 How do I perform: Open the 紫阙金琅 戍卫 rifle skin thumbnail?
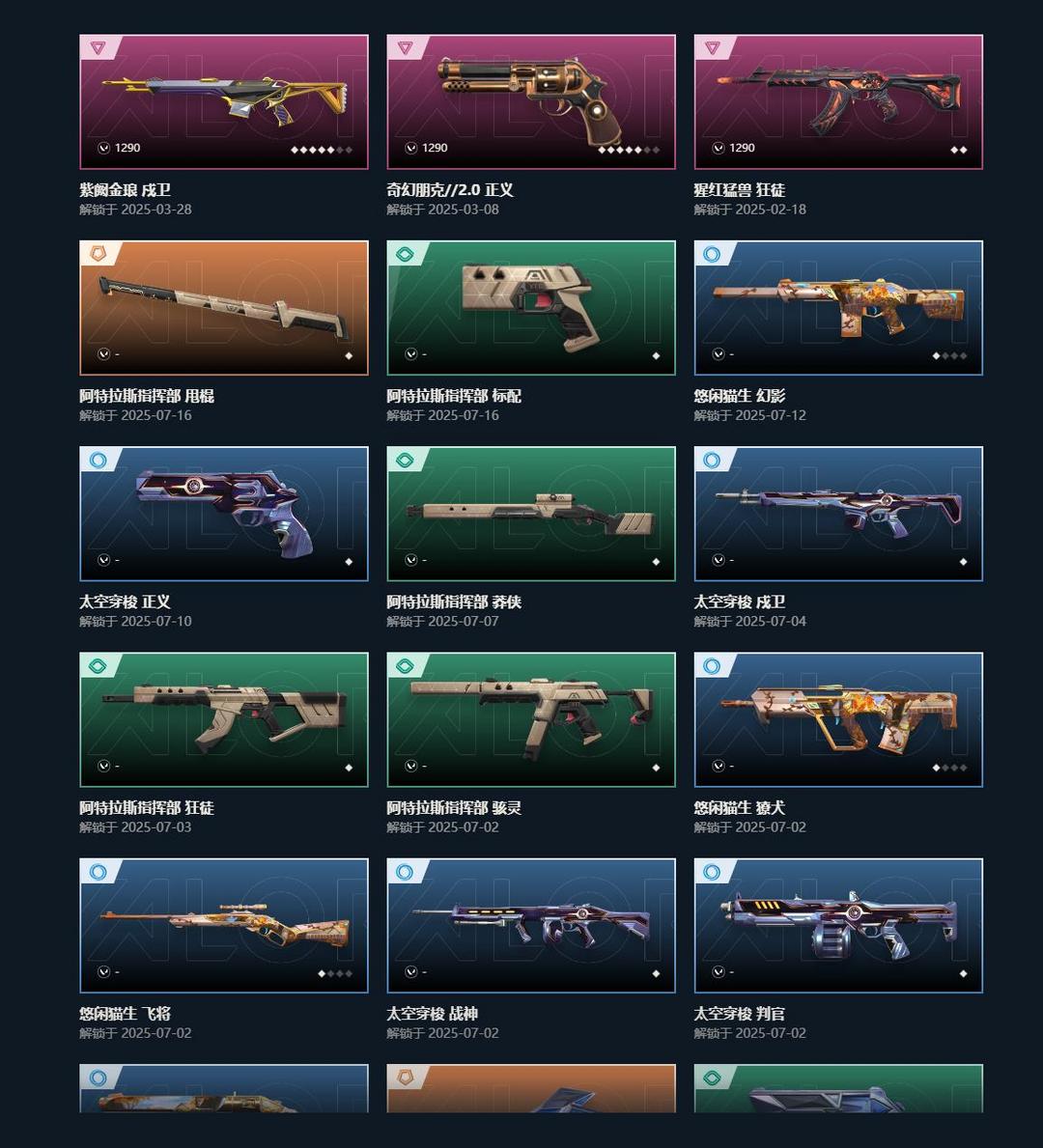[224, 101]
